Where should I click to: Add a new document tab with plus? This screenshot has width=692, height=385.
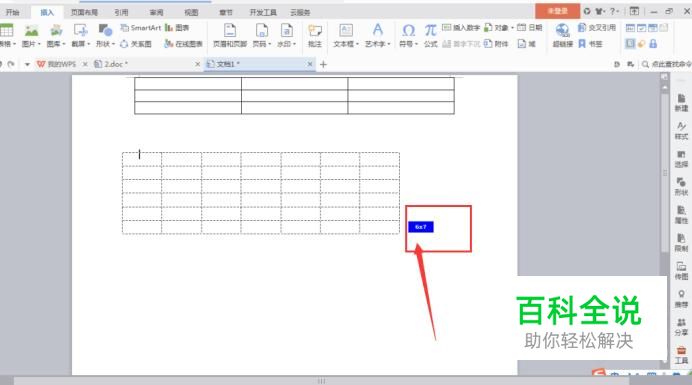point(323,64)
